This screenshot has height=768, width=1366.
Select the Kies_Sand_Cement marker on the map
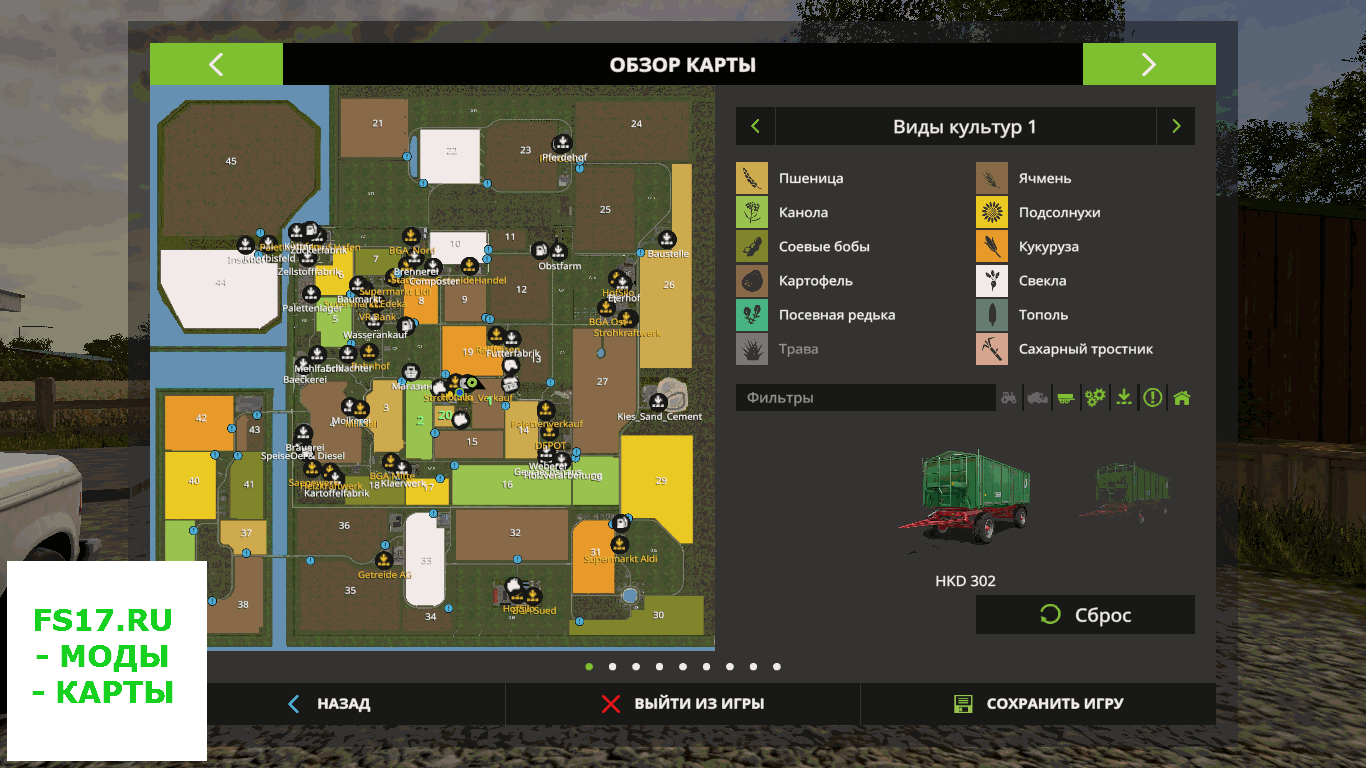[x=659, y=402]
